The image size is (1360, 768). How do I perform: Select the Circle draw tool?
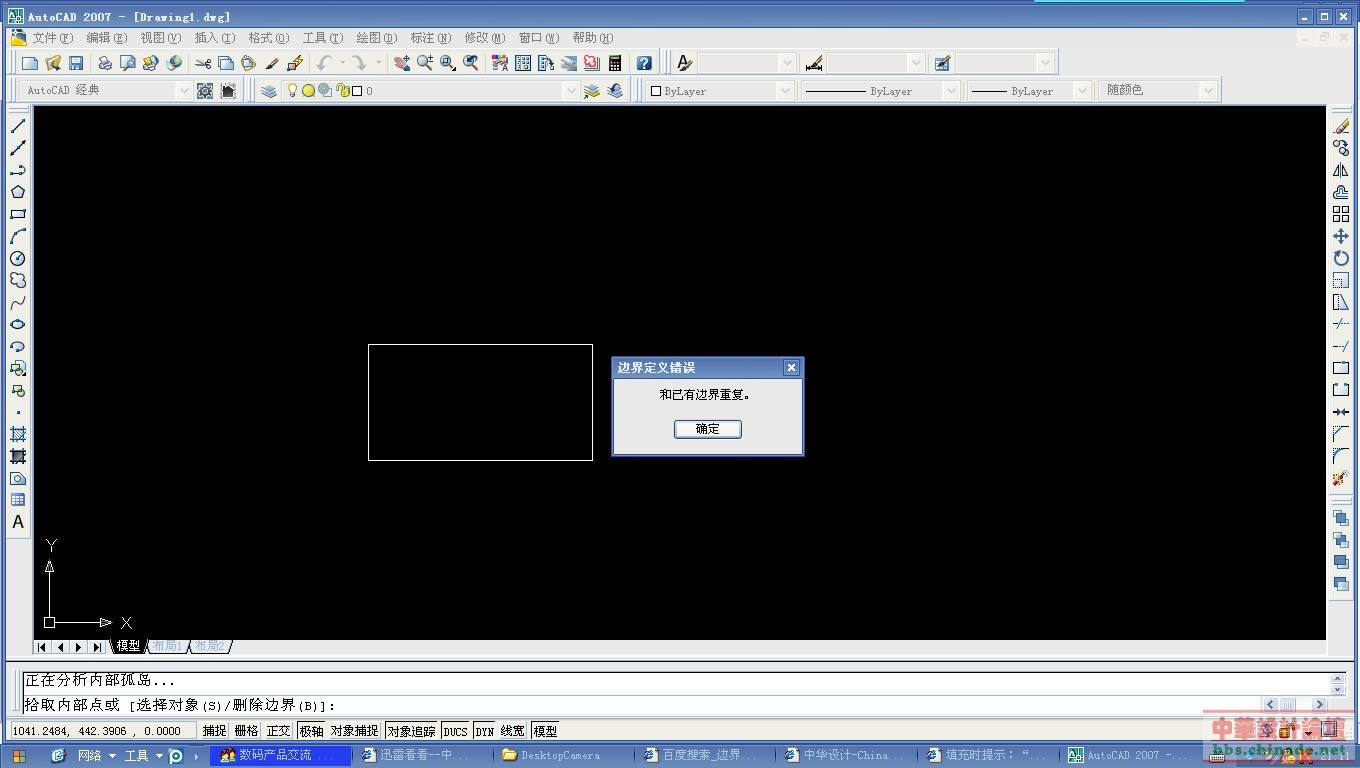pos(18,258)
